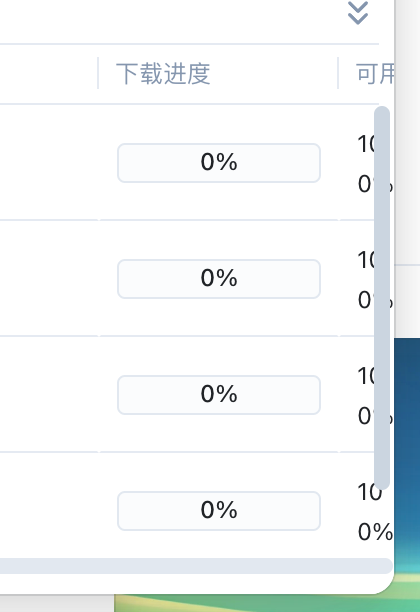Click the double chevron expand icon
Viewport: 420px width, 612px height.
pyautogui.click(x=358, y=13)
